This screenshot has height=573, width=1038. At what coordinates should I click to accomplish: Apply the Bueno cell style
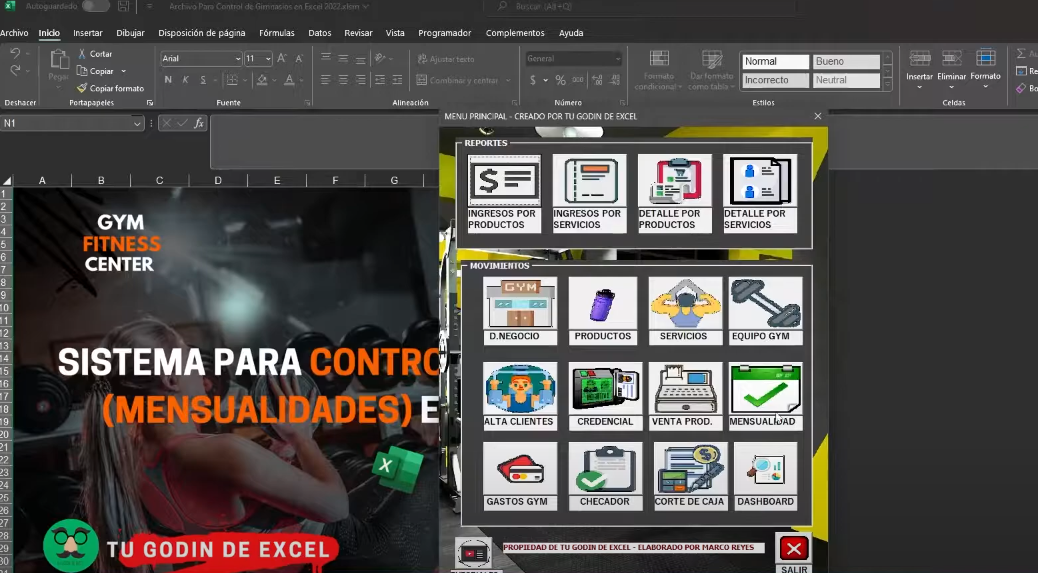pyautogui.click(x=845, y=62)
